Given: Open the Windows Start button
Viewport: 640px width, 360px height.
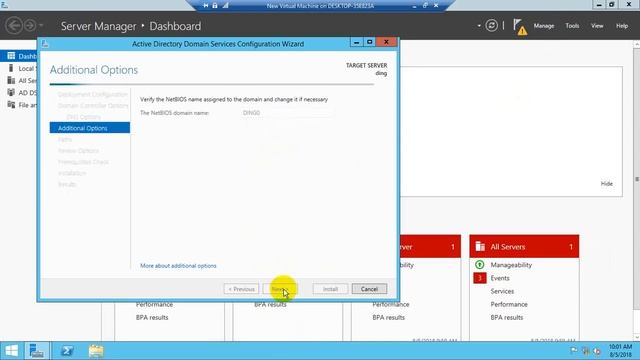Looking at the screenshot, I should pyautogui.click(x=11, y=351).
